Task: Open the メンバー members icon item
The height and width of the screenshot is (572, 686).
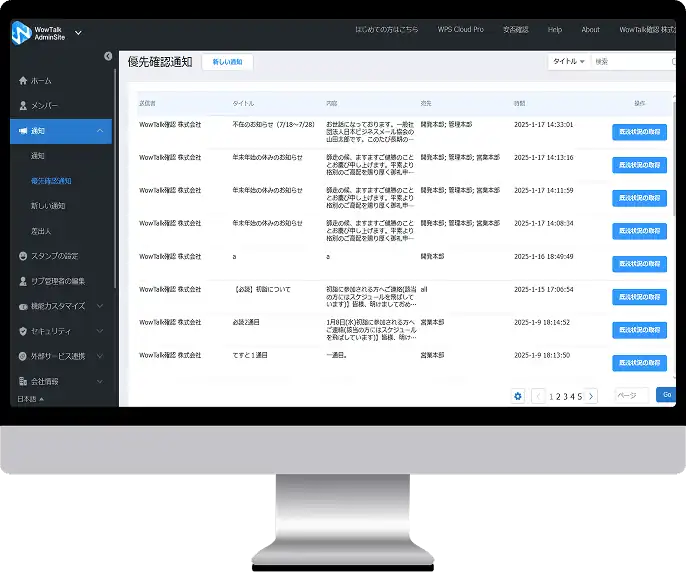Action: 23,105
